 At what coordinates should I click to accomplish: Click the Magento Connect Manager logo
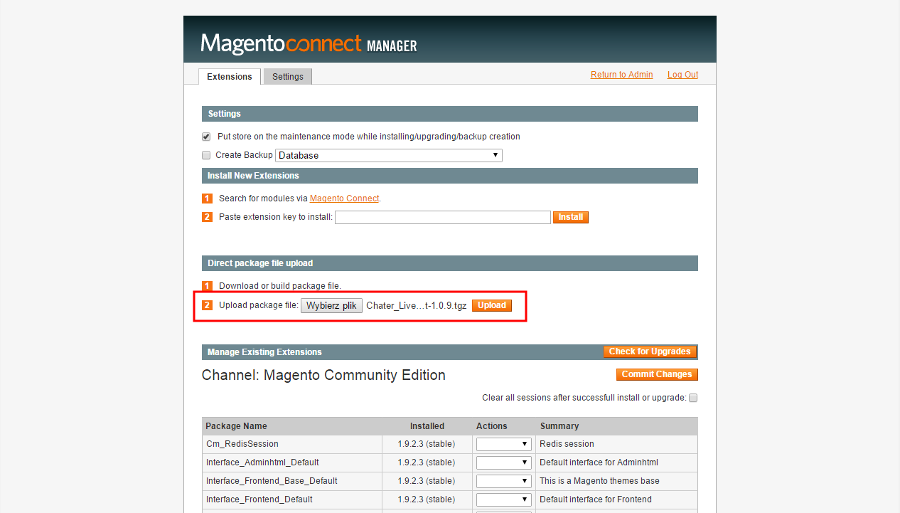309,44
